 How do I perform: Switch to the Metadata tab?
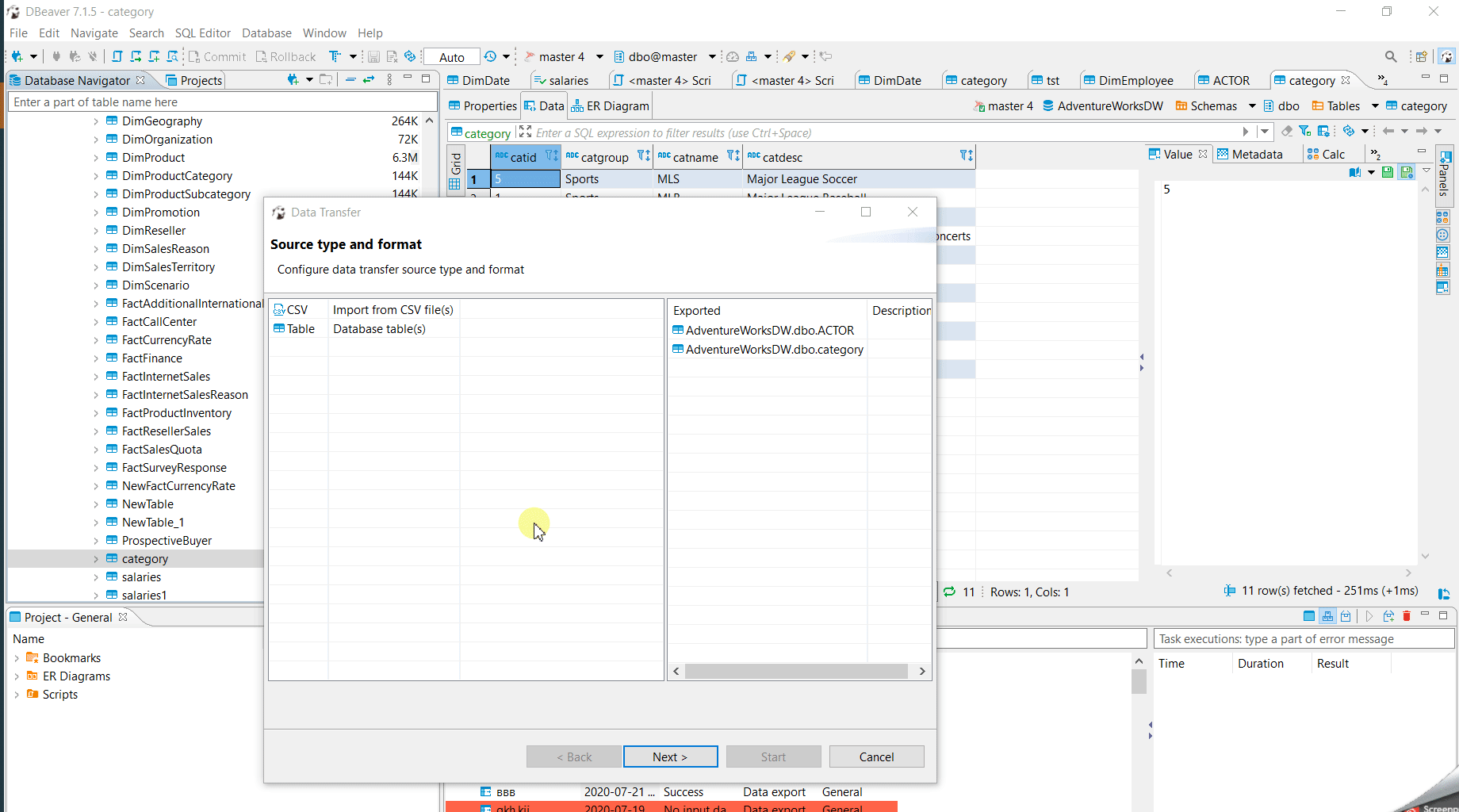(x=1255, y=153)
